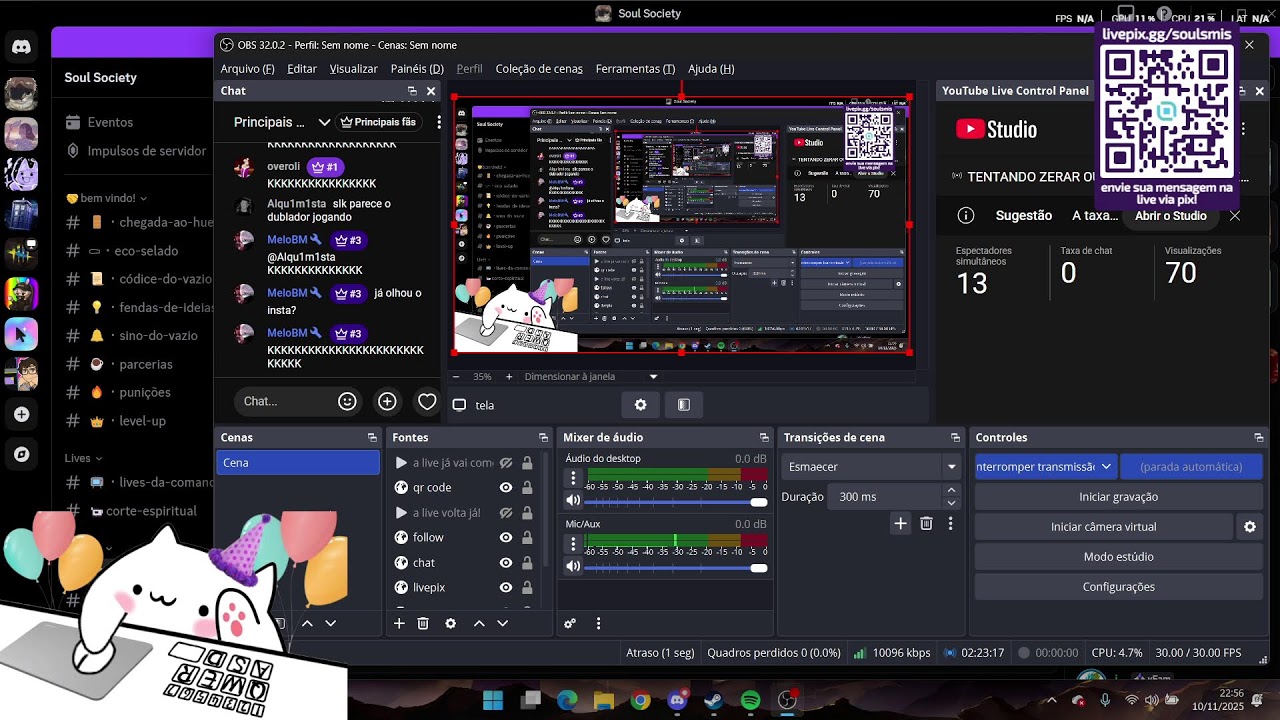Move the source up in Fontes
Image resolution: width=1280 pixels, height=720 pixels.
479,623
